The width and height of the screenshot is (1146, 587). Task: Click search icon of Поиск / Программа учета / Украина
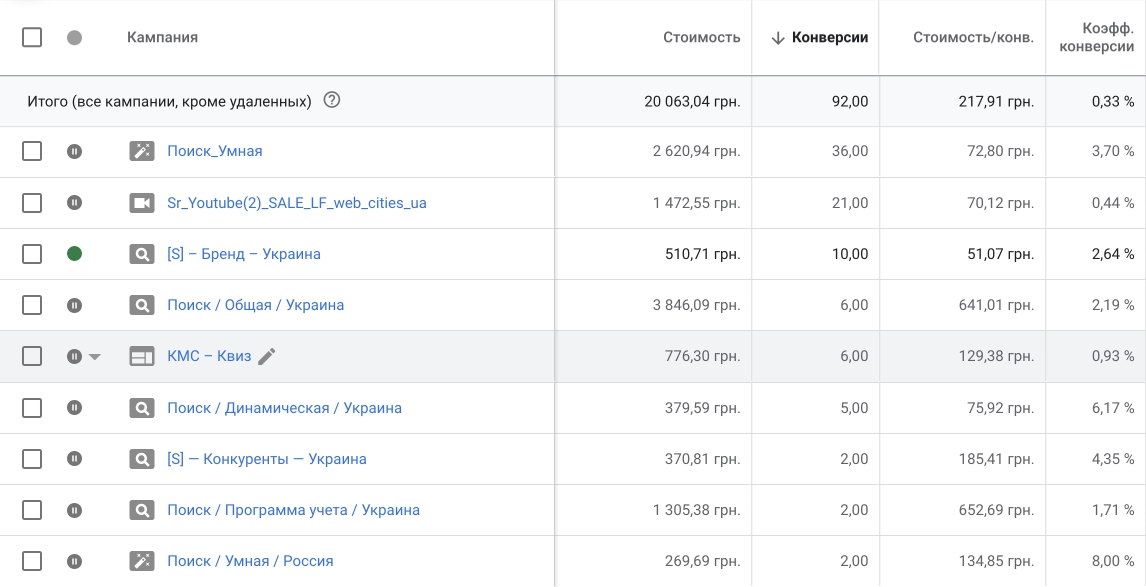(142, 510)
